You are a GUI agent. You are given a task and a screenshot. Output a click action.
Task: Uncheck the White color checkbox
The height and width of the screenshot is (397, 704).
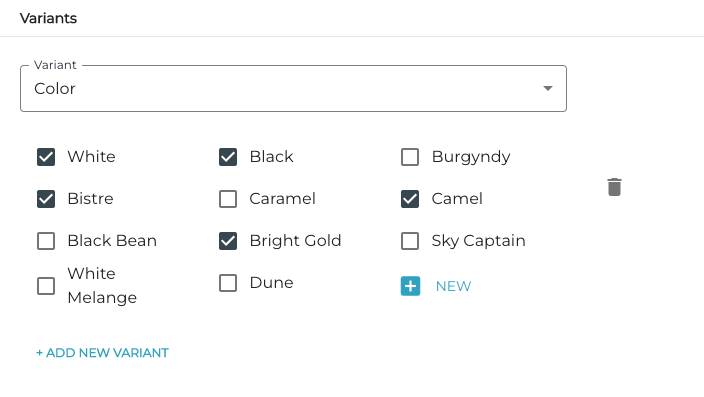pos(46,157)
